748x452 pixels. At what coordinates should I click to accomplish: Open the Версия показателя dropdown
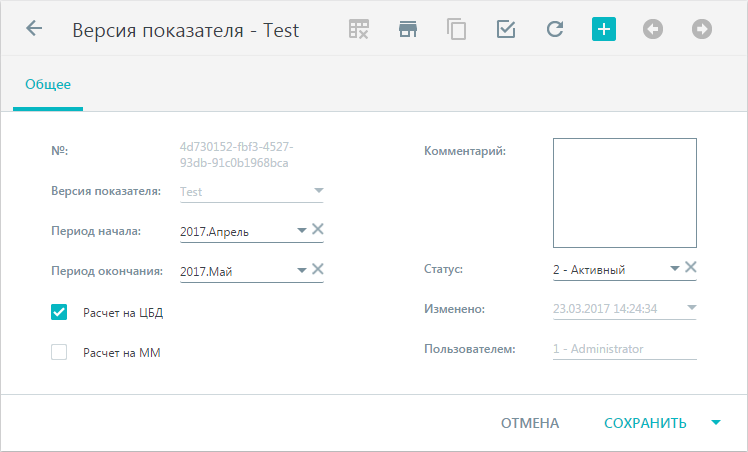click(319, 191)
